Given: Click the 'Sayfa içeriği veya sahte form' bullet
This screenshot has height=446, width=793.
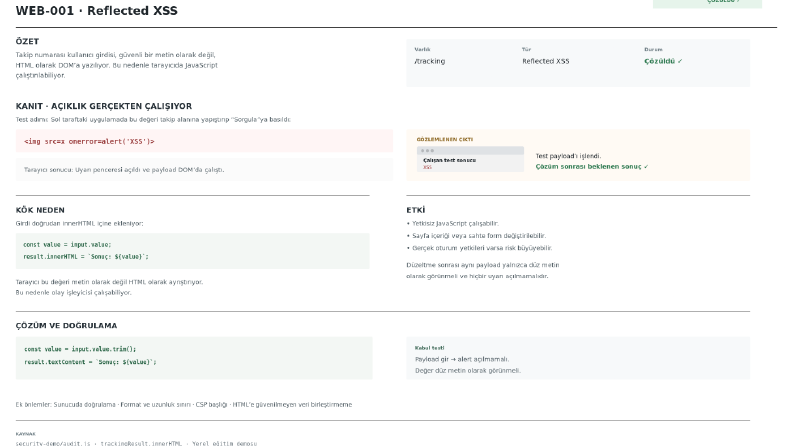Looking at the screenshot, I should (476, 236).
